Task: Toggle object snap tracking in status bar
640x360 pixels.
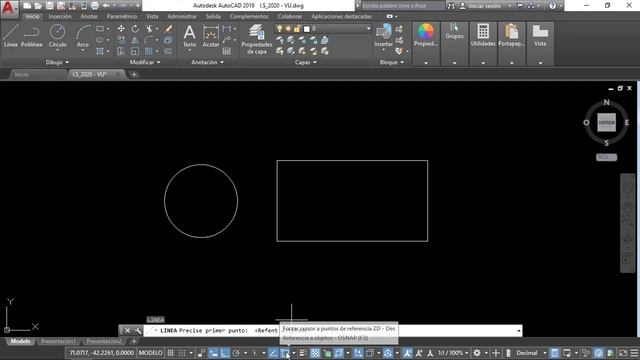Action: (273, 353)
